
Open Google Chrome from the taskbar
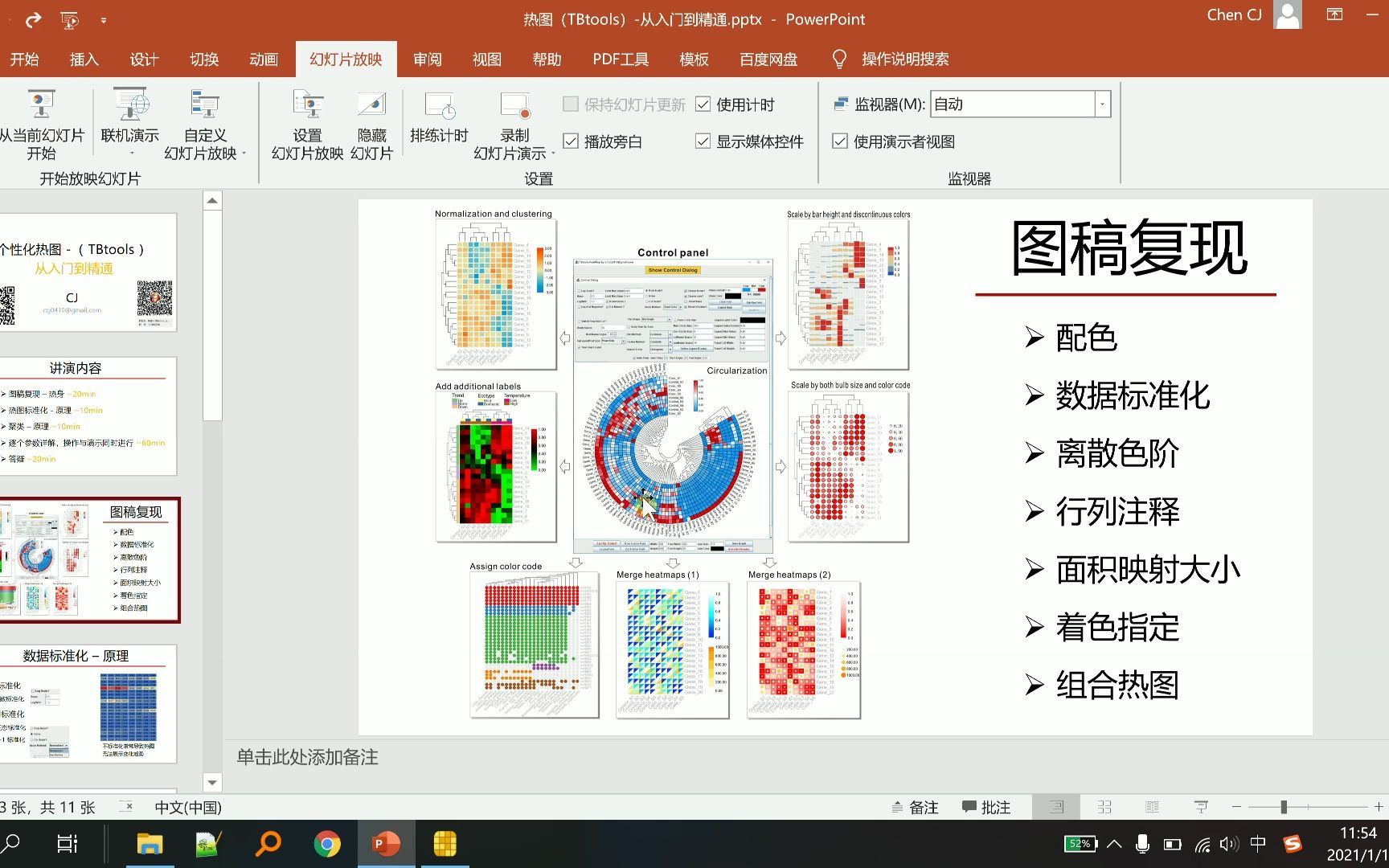(327, 843)
